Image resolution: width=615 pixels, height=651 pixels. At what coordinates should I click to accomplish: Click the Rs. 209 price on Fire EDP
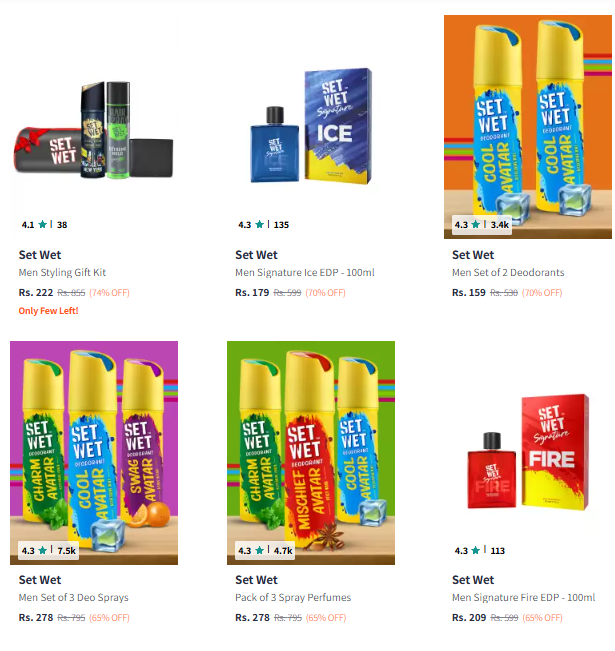[x=469, y=617]
